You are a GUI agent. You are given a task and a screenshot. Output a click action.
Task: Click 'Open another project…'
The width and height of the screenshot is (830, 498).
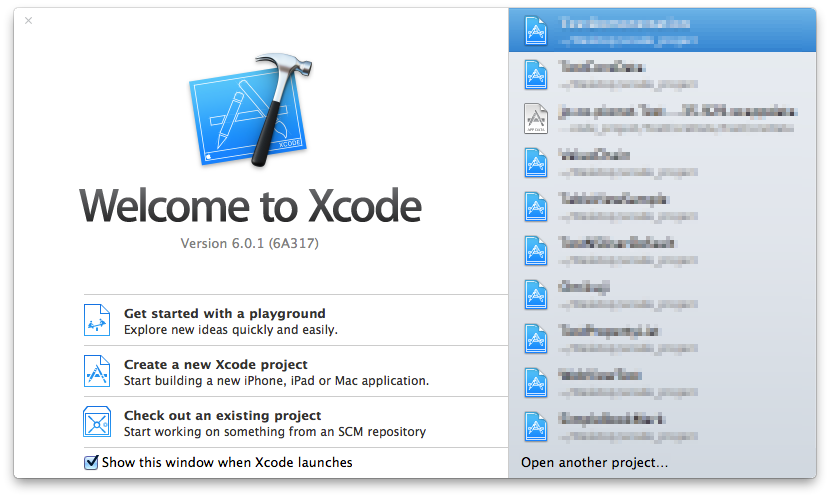[x=594, y=463]
